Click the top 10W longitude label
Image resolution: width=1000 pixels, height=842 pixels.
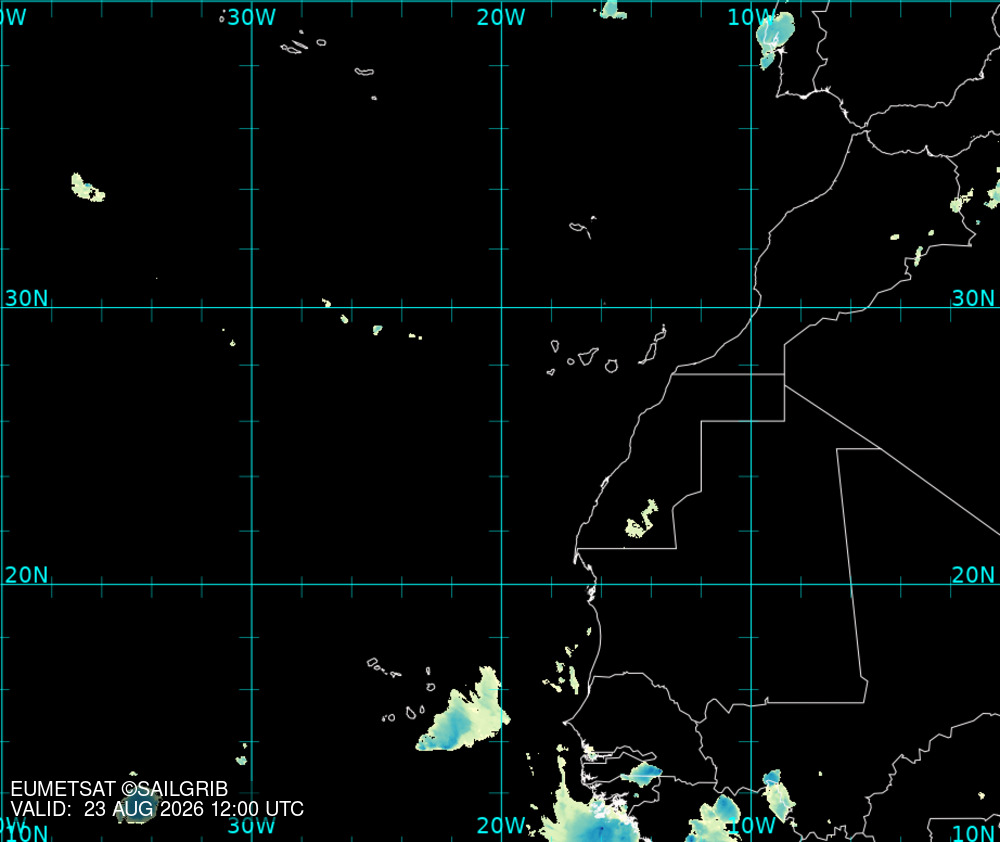pyautogui.click(x=751, y=17)
